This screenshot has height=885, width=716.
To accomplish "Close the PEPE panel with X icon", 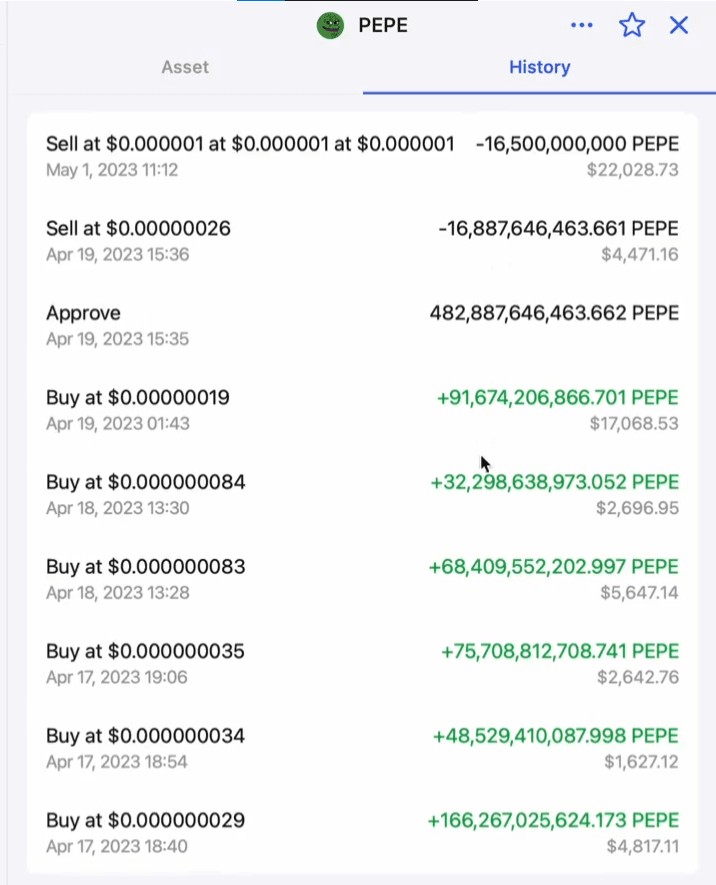I will click(679, 25).
